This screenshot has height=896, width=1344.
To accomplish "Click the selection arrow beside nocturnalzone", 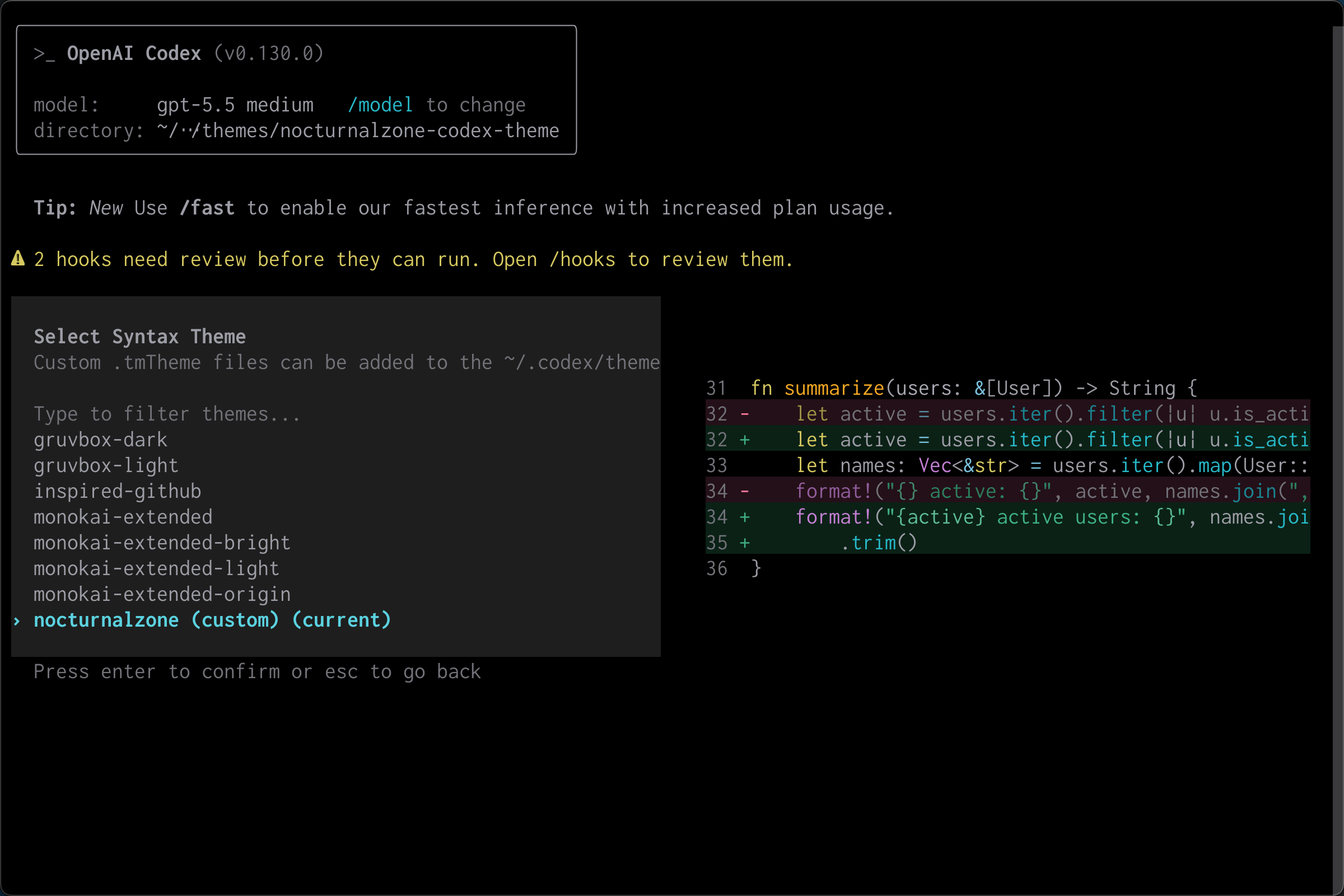I will click(17, 620).
